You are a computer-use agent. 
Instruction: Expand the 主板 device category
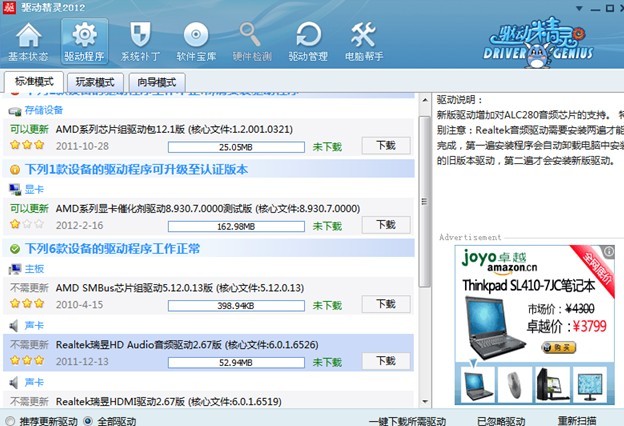(32, 269)
